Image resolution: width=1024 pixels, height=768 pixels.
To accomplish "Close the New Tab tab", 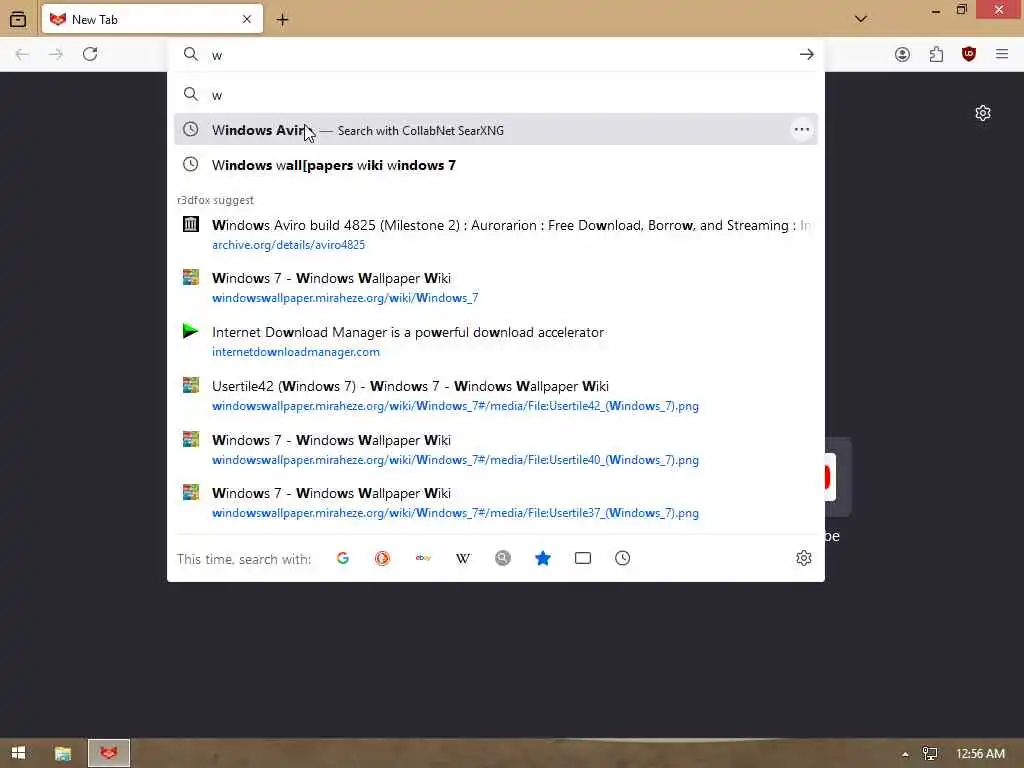I will (247, 20).
